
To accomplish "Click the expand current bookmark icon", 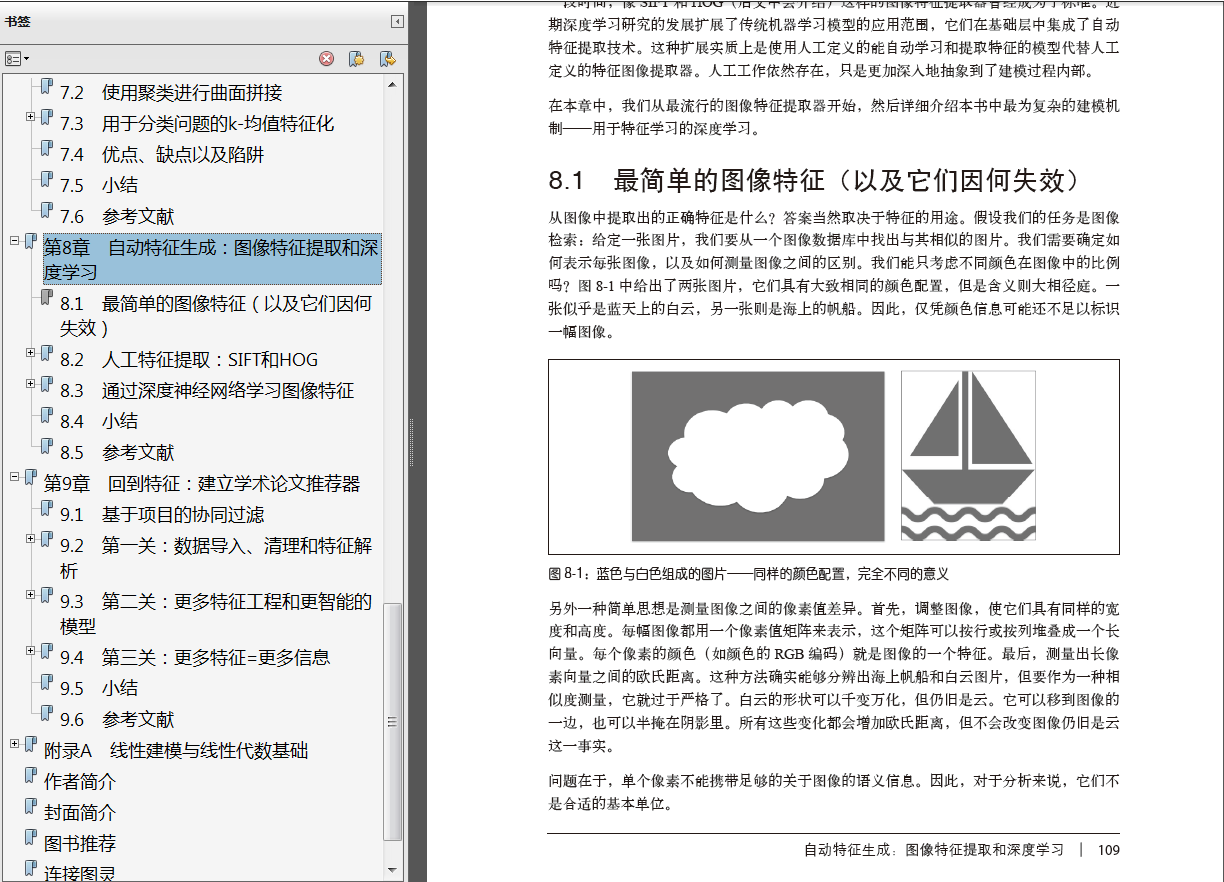I will 387,59.
